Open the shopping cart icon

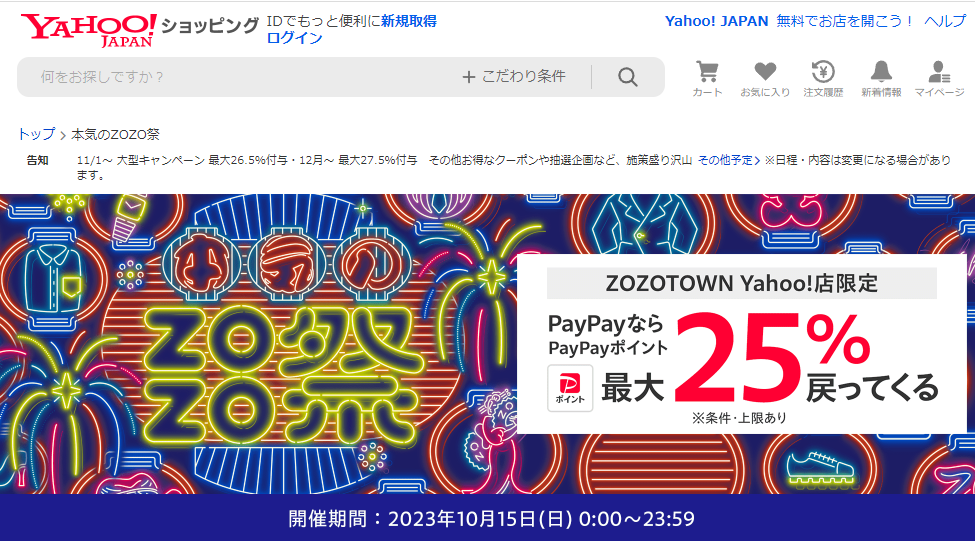click(x=707, y=78)
